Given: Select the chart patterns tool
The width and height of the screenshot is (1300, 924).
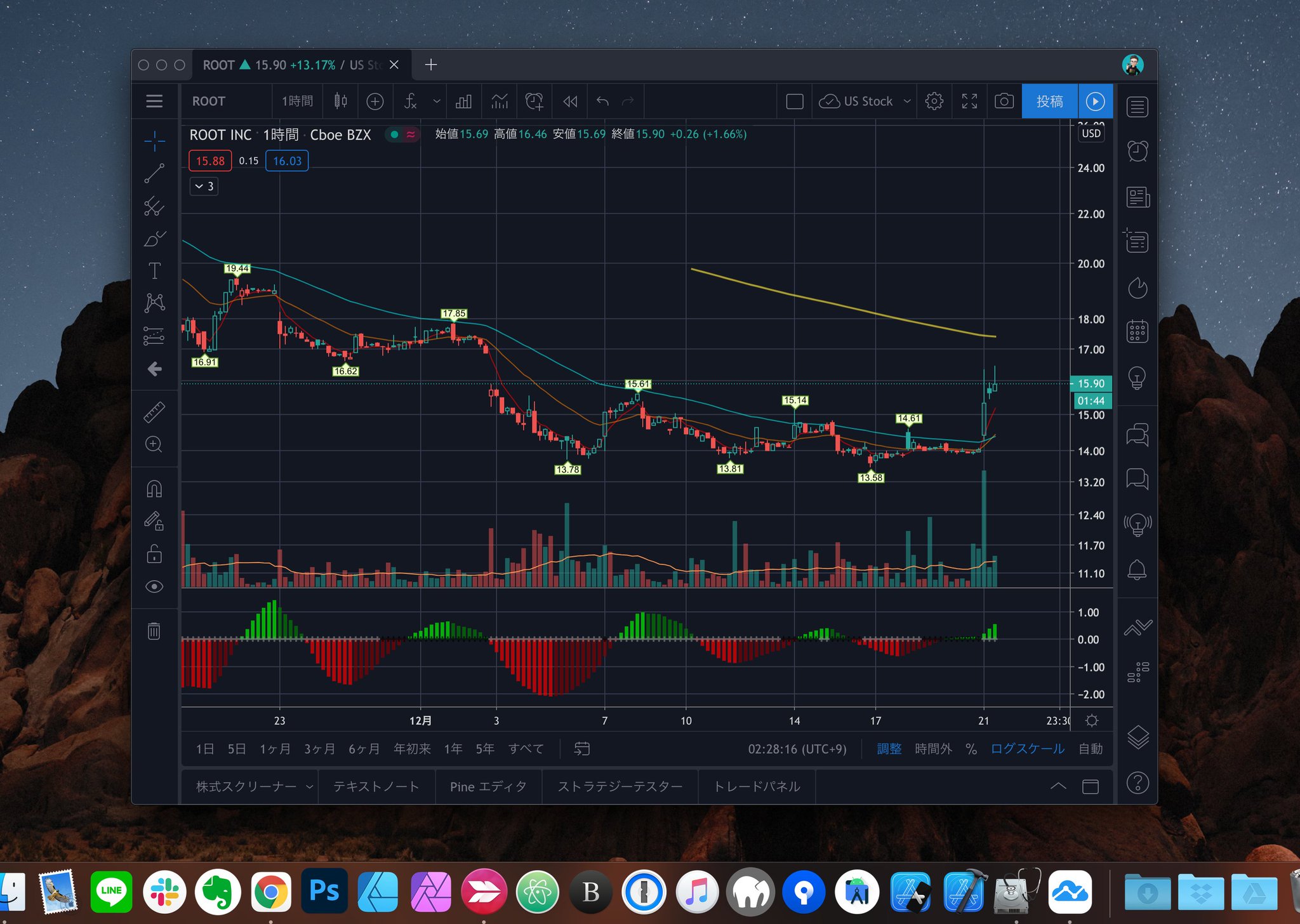Looking at the screenshot, I should coord(154,303).
